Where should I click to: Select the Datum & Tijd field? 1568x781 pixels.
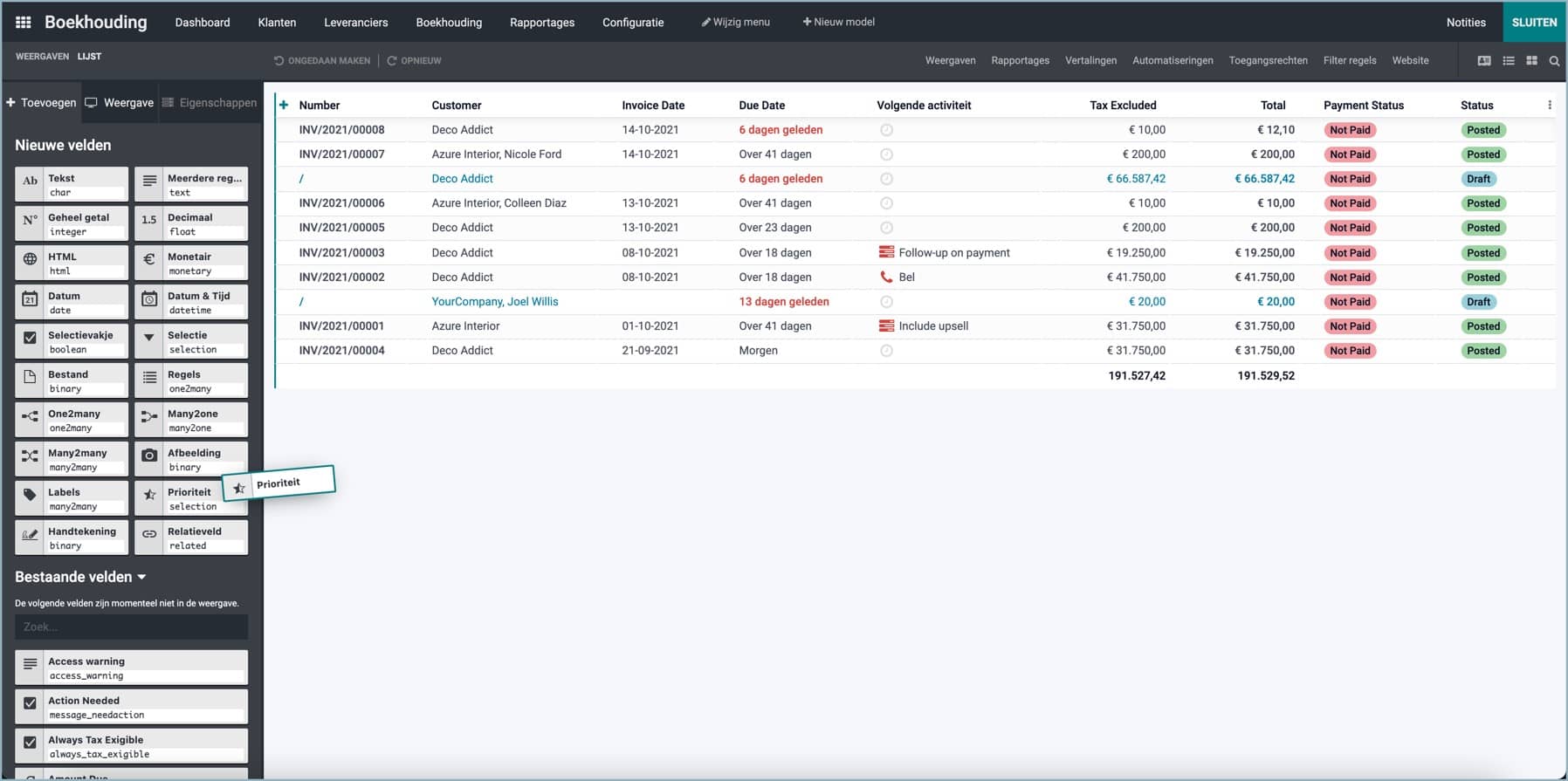(x=191, y=302)
